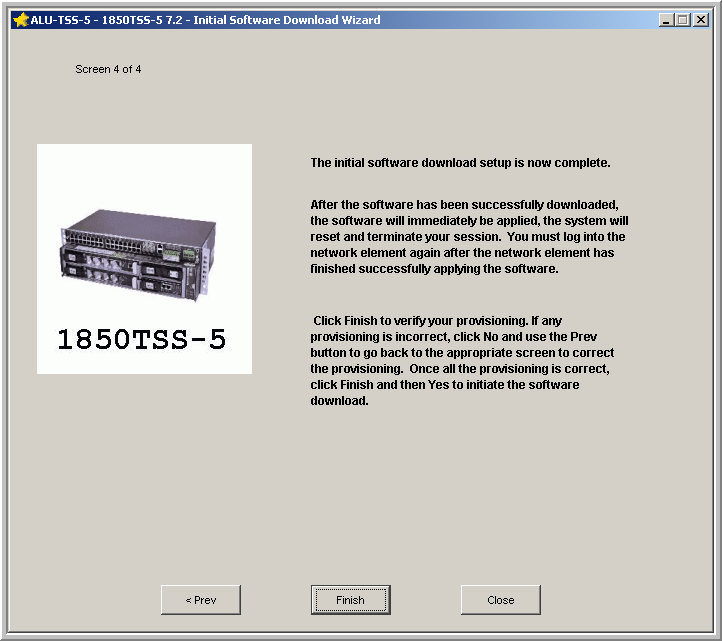The height and width of the screenshot is (641, 722).
Task: Click the window title bar text
Action: (x=205, y=20)
